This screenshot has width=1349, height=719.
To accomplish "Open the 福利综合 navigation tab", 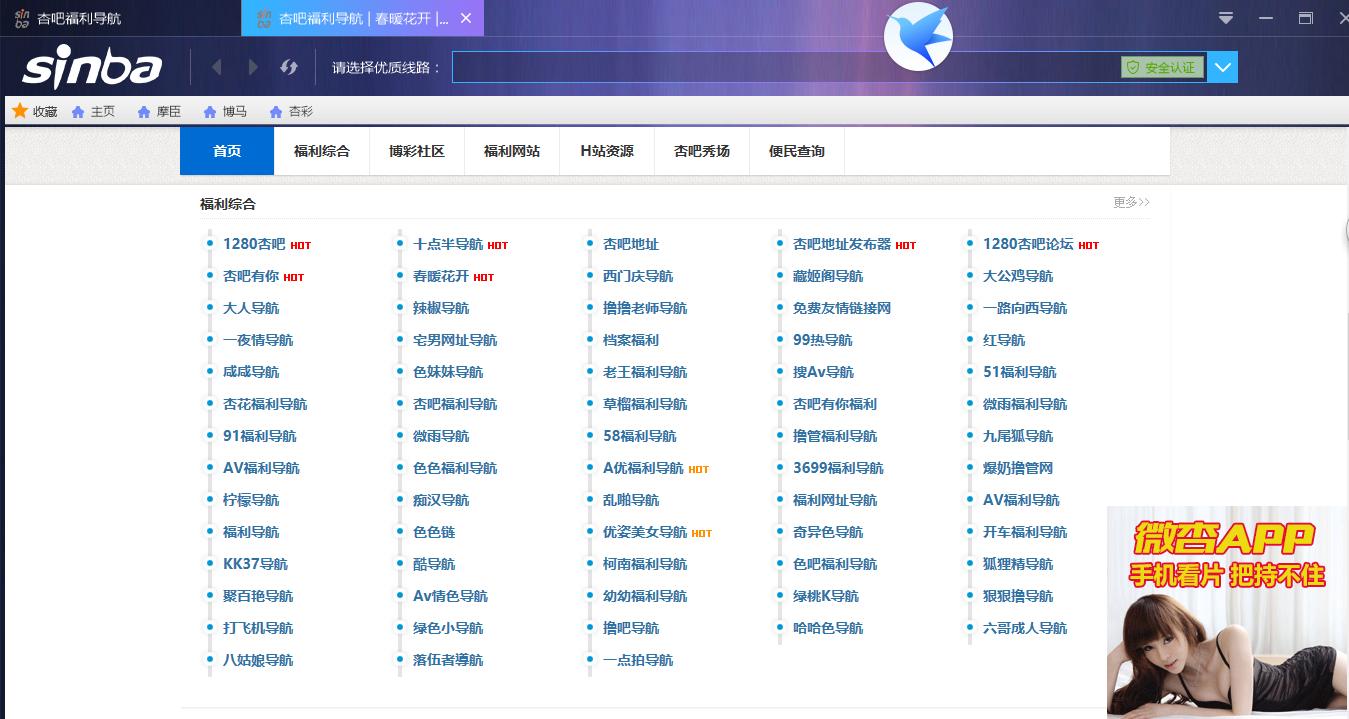I will [x=322, y=151].
